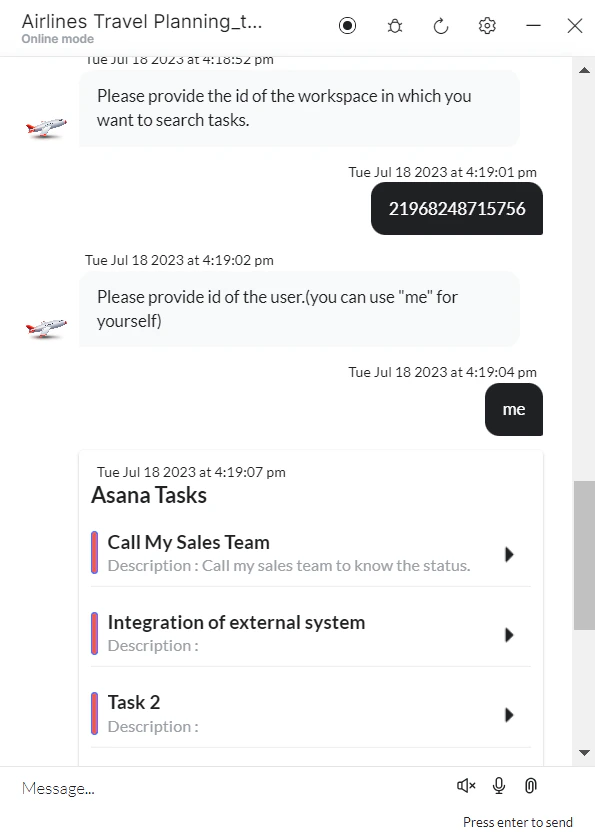Expand the Integration of external system task
This screenshot has height=832, width=595.
tap(509, 635)
